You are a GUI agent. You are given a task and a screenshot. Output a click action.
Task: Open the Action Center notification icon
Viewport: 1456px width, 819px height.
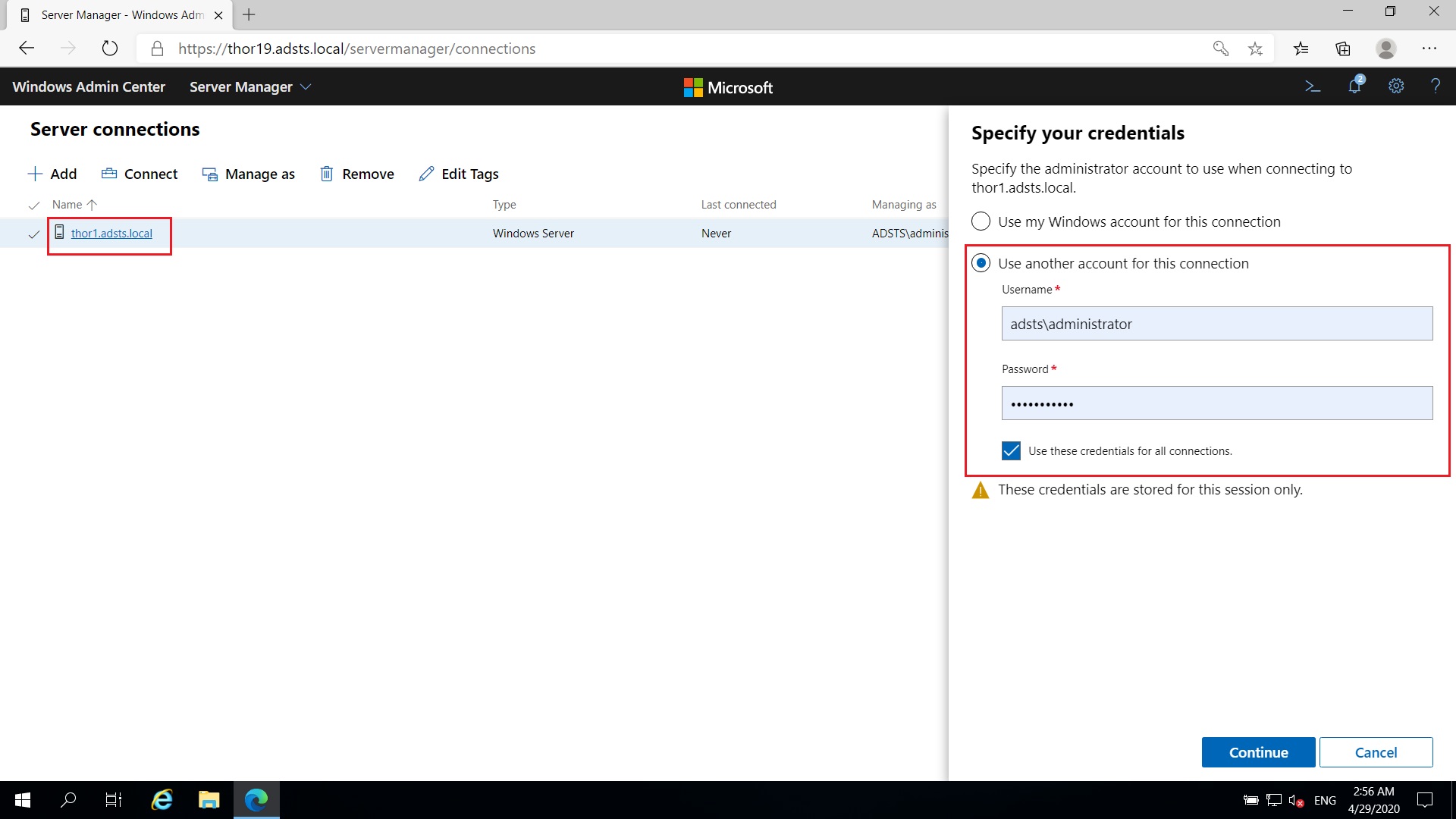point(1425,800)
